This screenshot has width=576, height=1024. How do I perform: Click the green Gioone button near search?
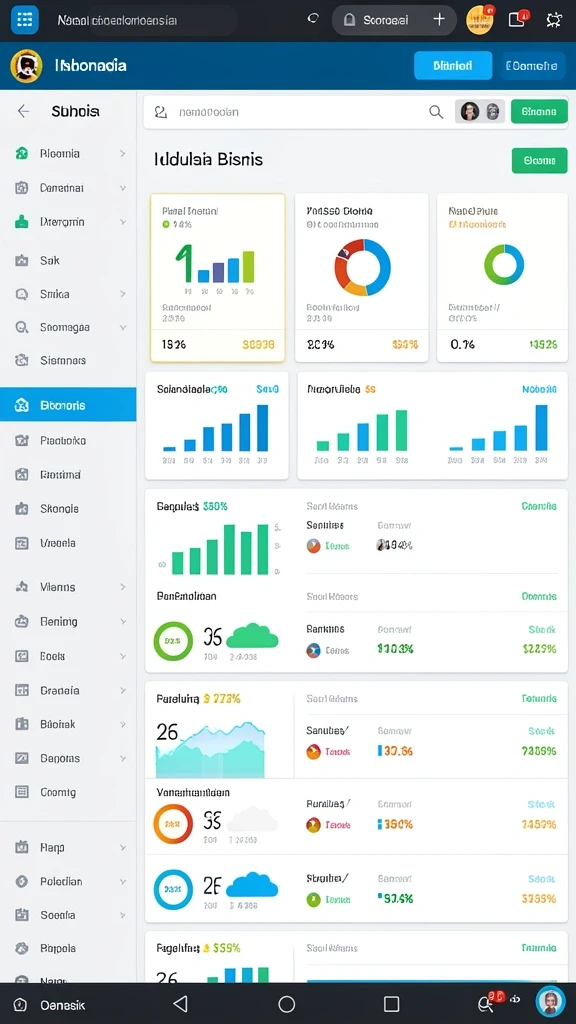539,112
